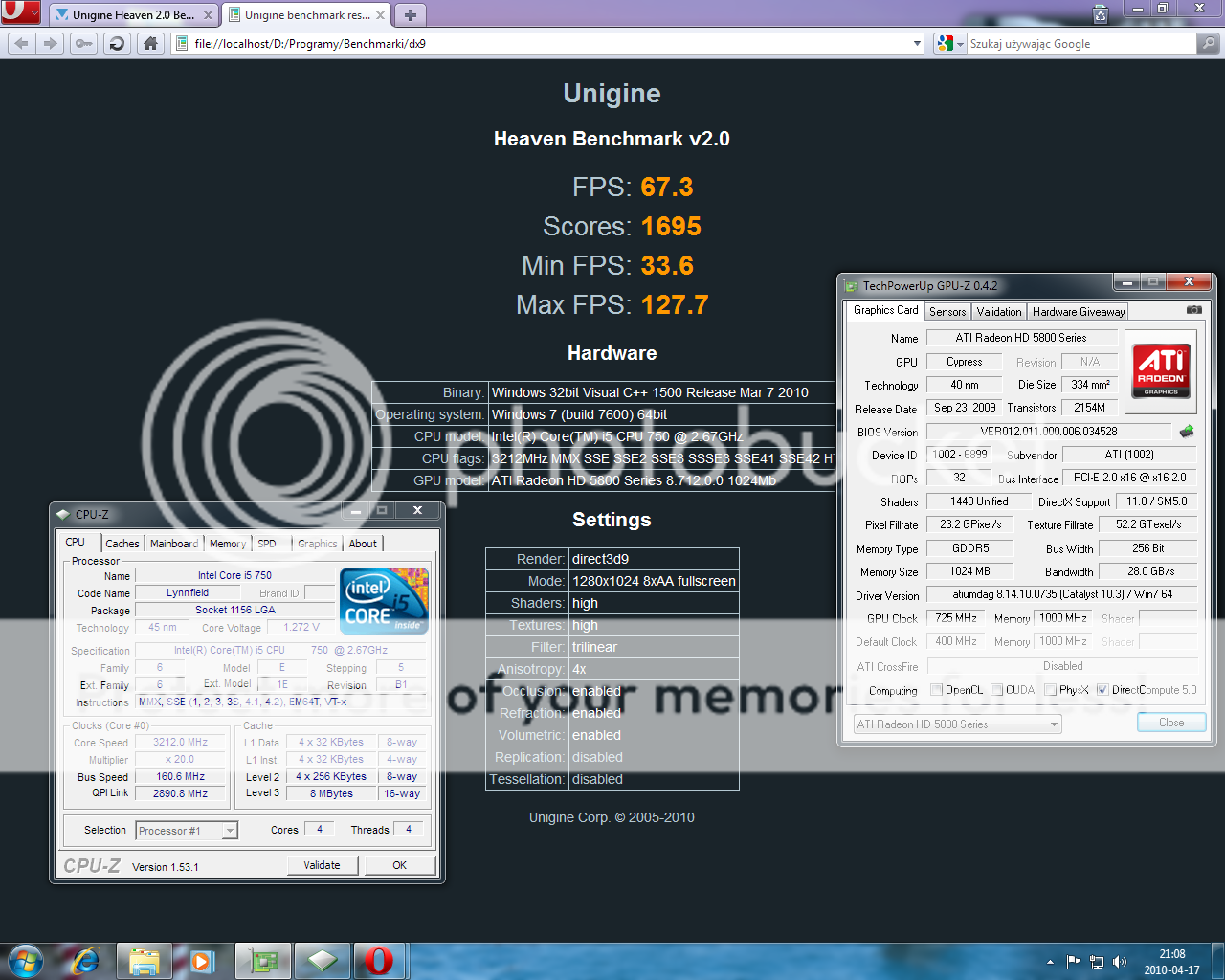Open a new tab with the plus button
The width and height of the screenshot is (1225, 980).
(x=410, y=14)
